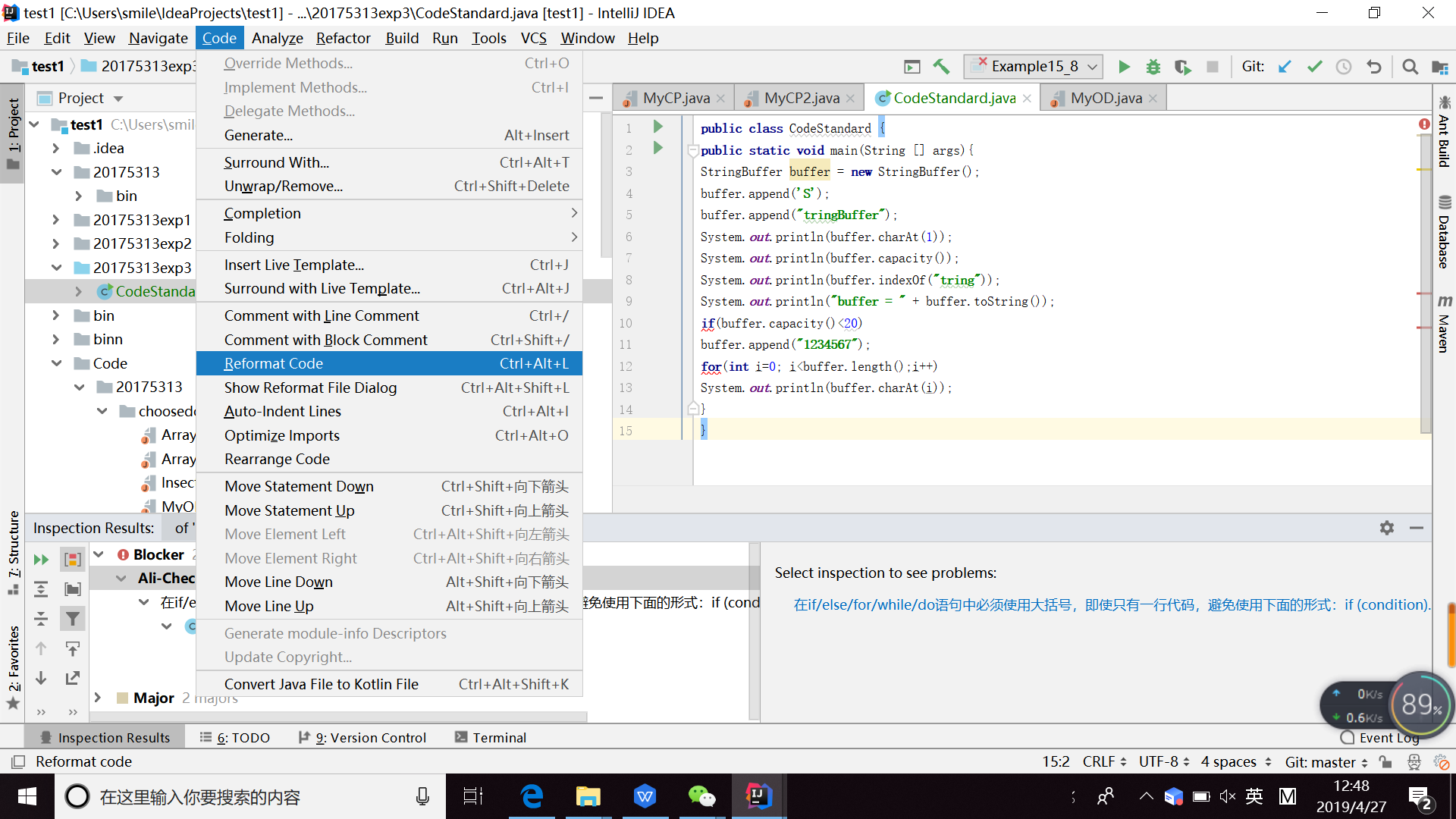The height and width of the screenshot is (819, 1456).
Task: Click the Windows search input box
Action: point(251,796)
